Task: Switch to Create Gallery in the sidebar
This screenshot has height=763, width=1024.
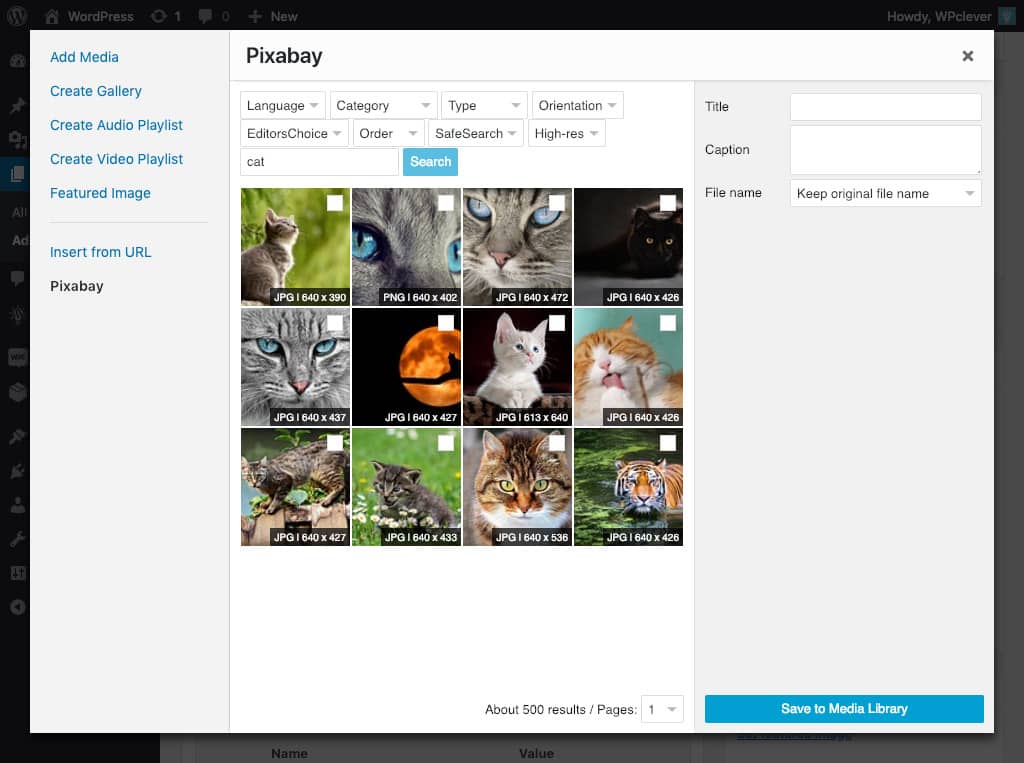Action: tap(96, 91)
